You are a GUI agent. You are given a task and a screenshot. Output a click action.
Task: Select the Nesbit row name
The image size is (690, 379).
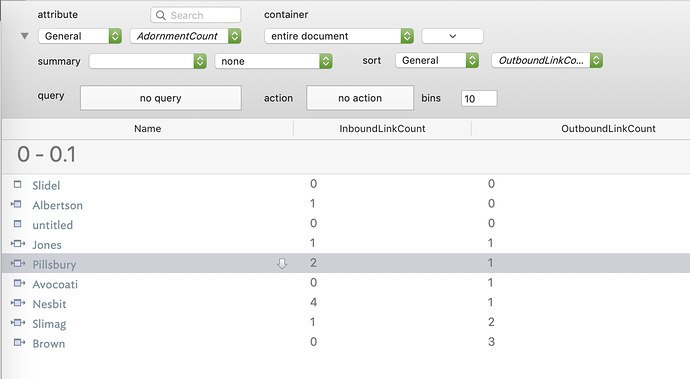[x=49, y=304]
